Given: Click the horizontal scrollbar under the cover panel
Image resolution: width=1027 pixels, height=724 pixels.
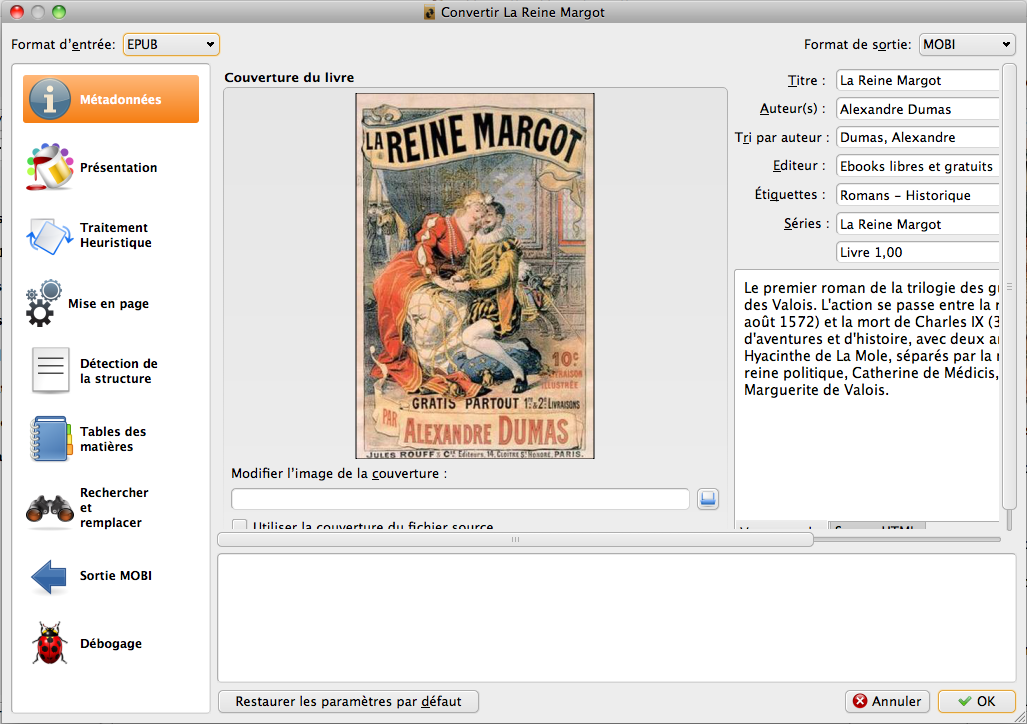Looking at the screenshot, I should point(515,539).
